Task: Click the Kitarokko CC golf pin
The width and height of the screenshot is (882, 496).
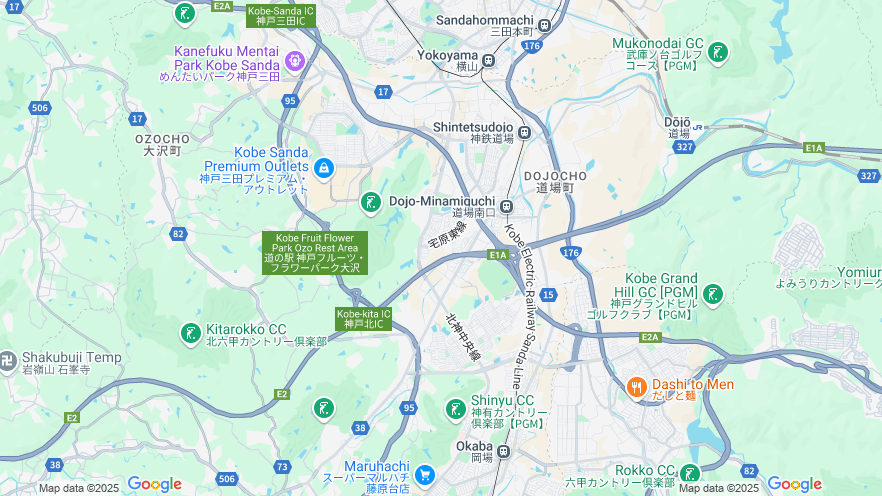Action: point(191,334)
